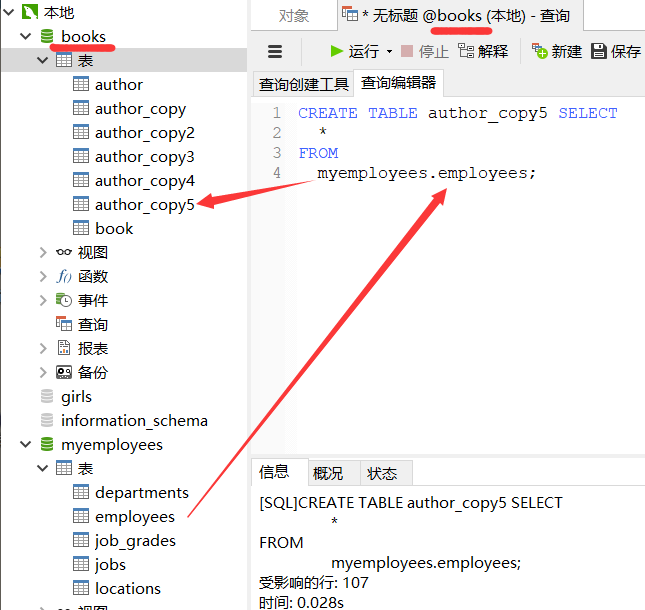Click 受影响的行: 107 in message output
The height and width of the screenshot is (610, 645).
coord(313,582)
